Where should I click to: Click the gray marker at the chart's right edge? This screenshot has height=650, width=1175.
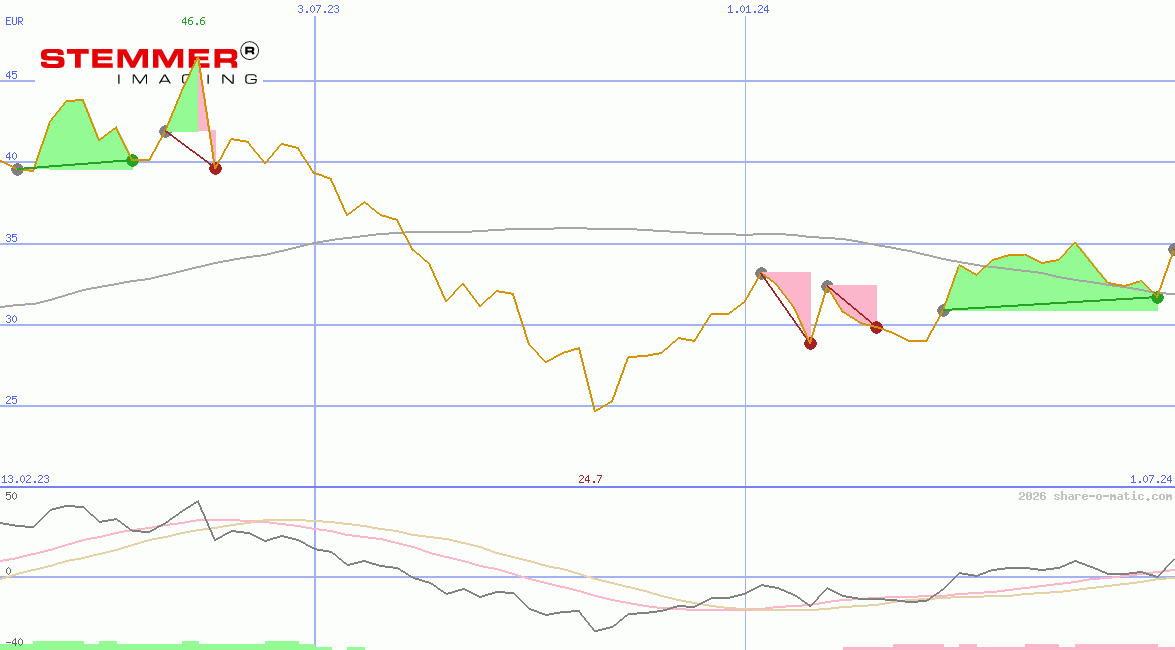coord(1173,249)
